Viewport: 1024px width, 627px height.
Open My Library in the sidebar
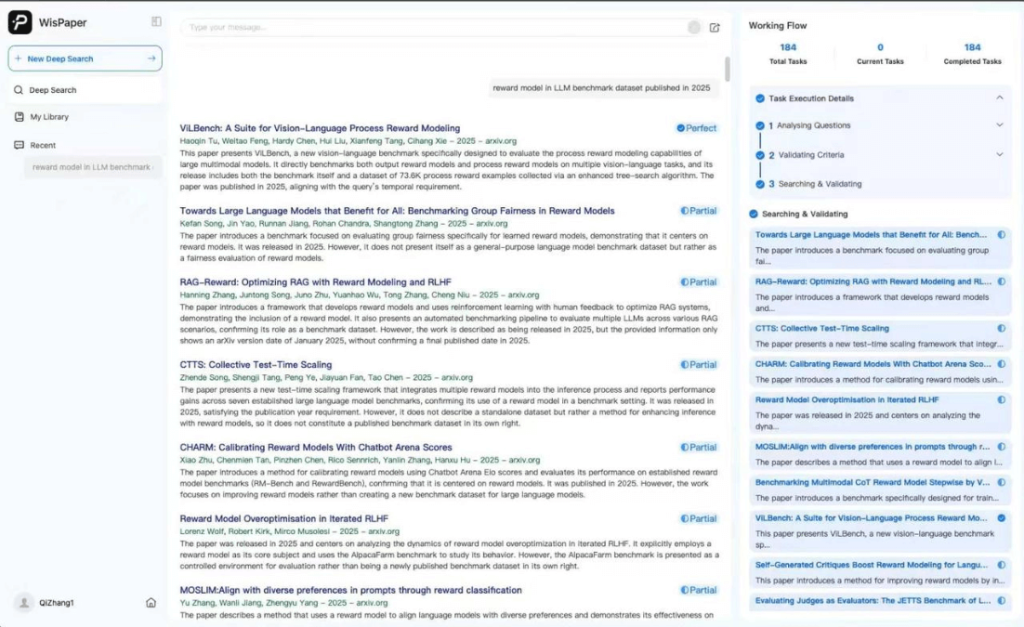49,117
